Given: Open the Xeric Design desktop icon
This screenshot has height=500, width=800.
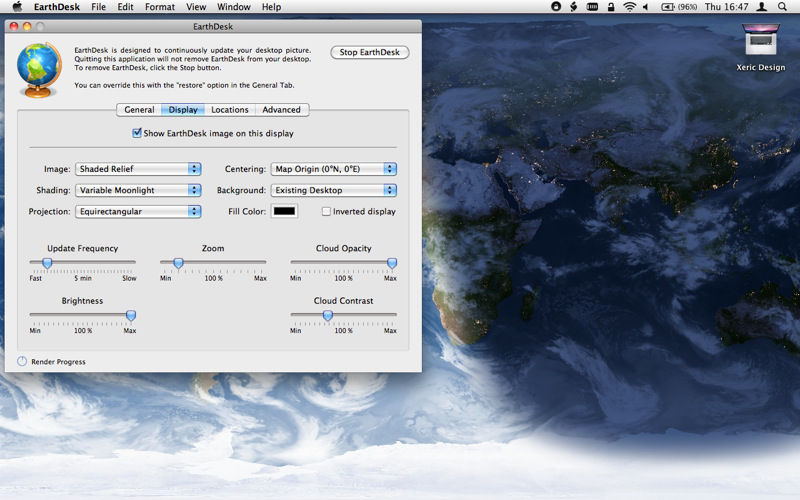Looking at the screenshot, I should 761,48.
